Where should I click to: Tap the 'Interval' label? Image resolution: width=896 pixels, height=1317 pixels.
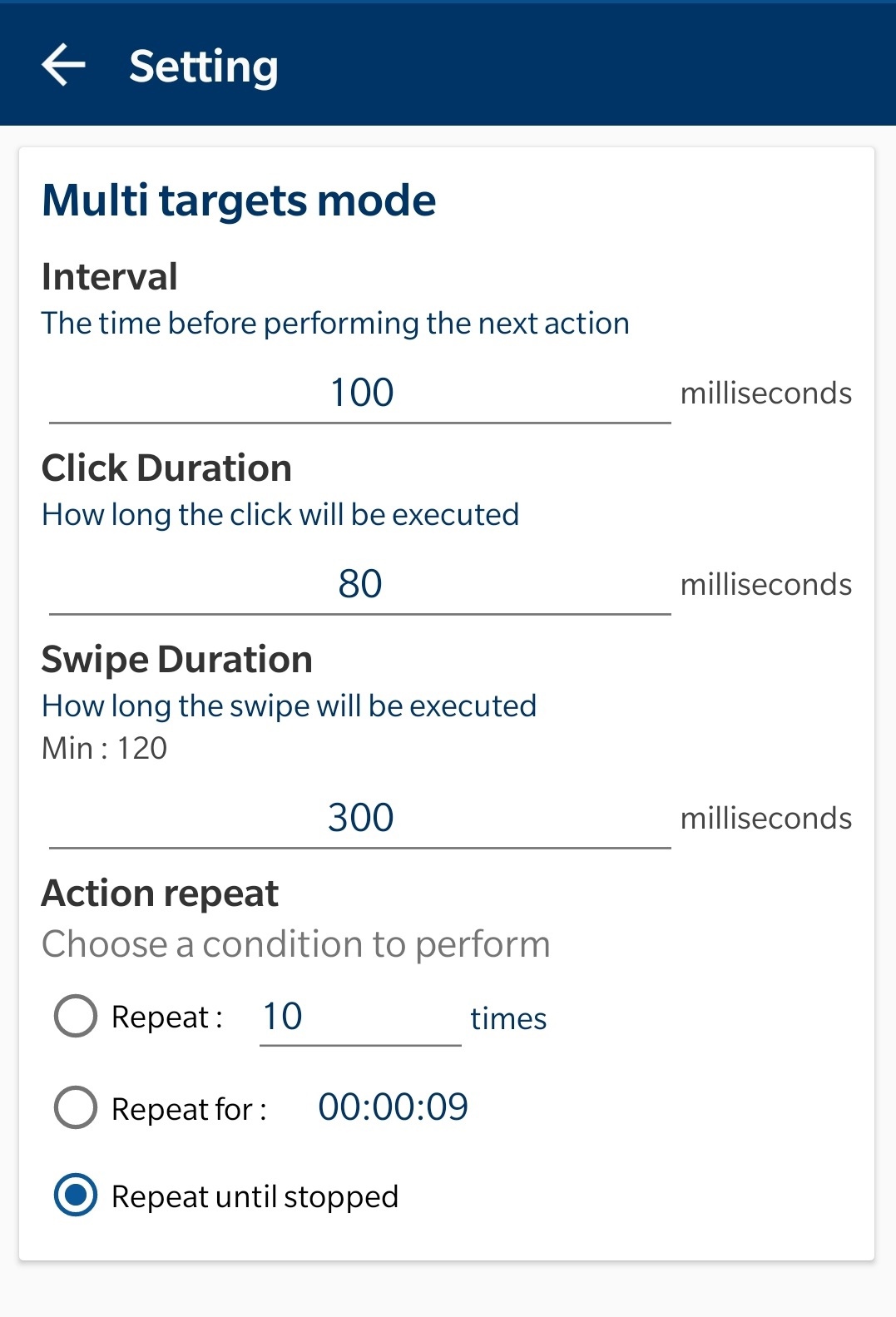click(110, 277)
